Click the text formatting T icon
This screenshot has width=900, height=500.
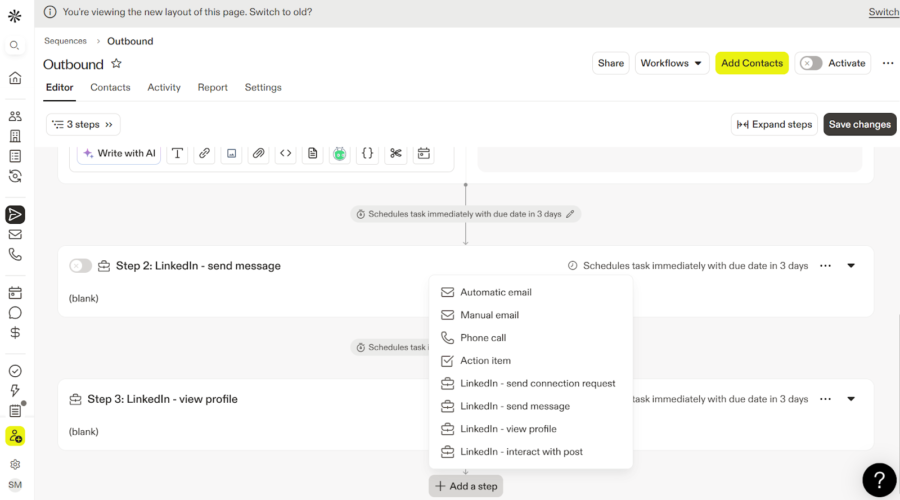(177, 153)
